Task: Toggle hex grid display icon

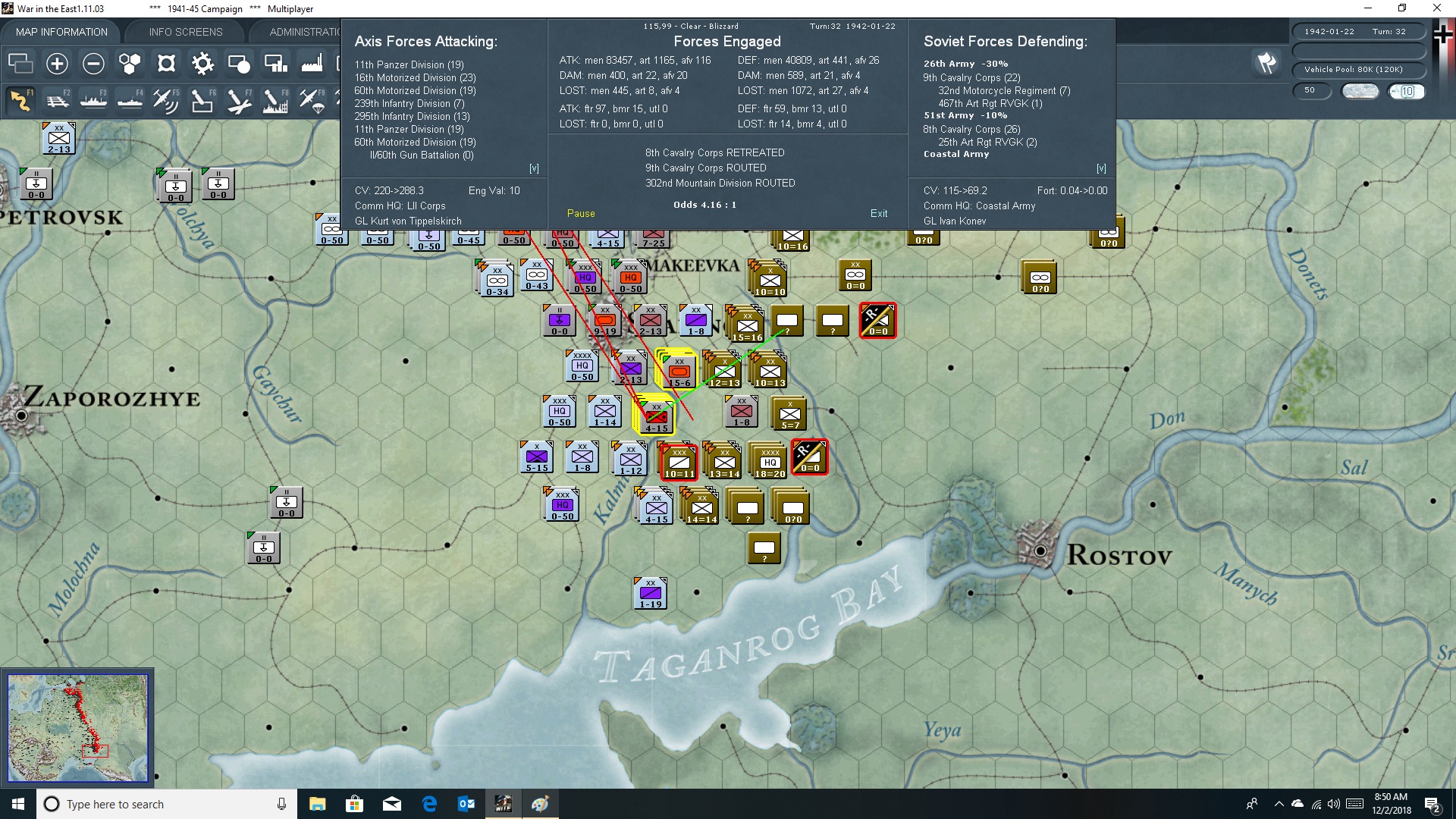Action: pos(130,64)
